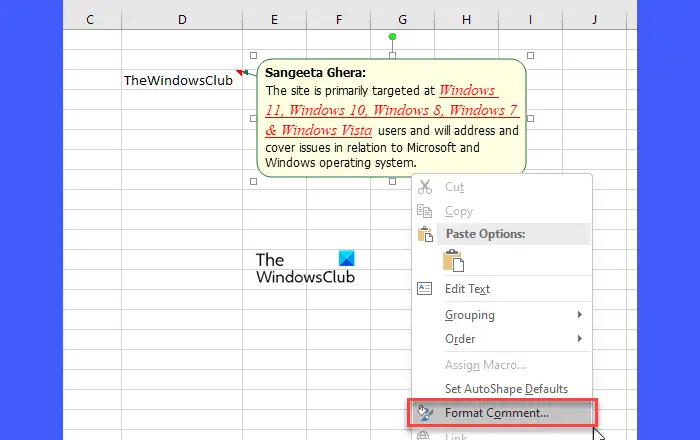Open Format Comment... dialog
The width and height of the screenshot is (700, 440).
coord(502,413)
